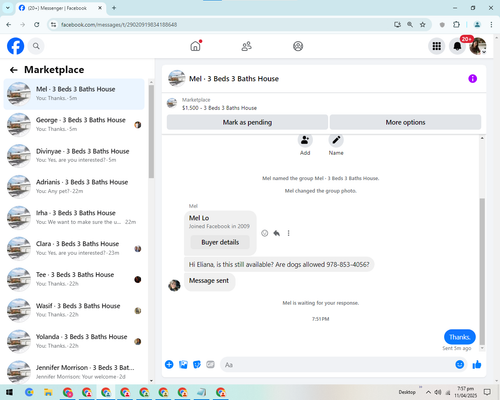Open more options for Mel Lo message
The width and height of the screenshot is (500, 400).
click(x=288, y=233)
